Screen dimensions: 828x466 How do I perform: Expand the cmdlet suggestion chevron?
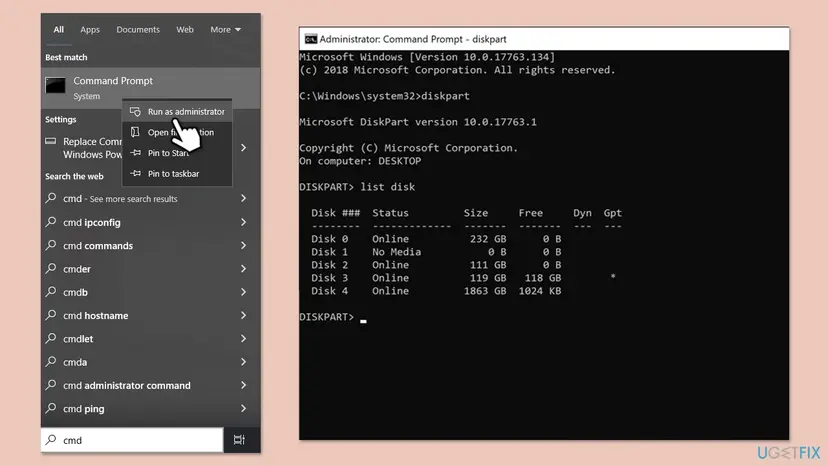point(243,338)
